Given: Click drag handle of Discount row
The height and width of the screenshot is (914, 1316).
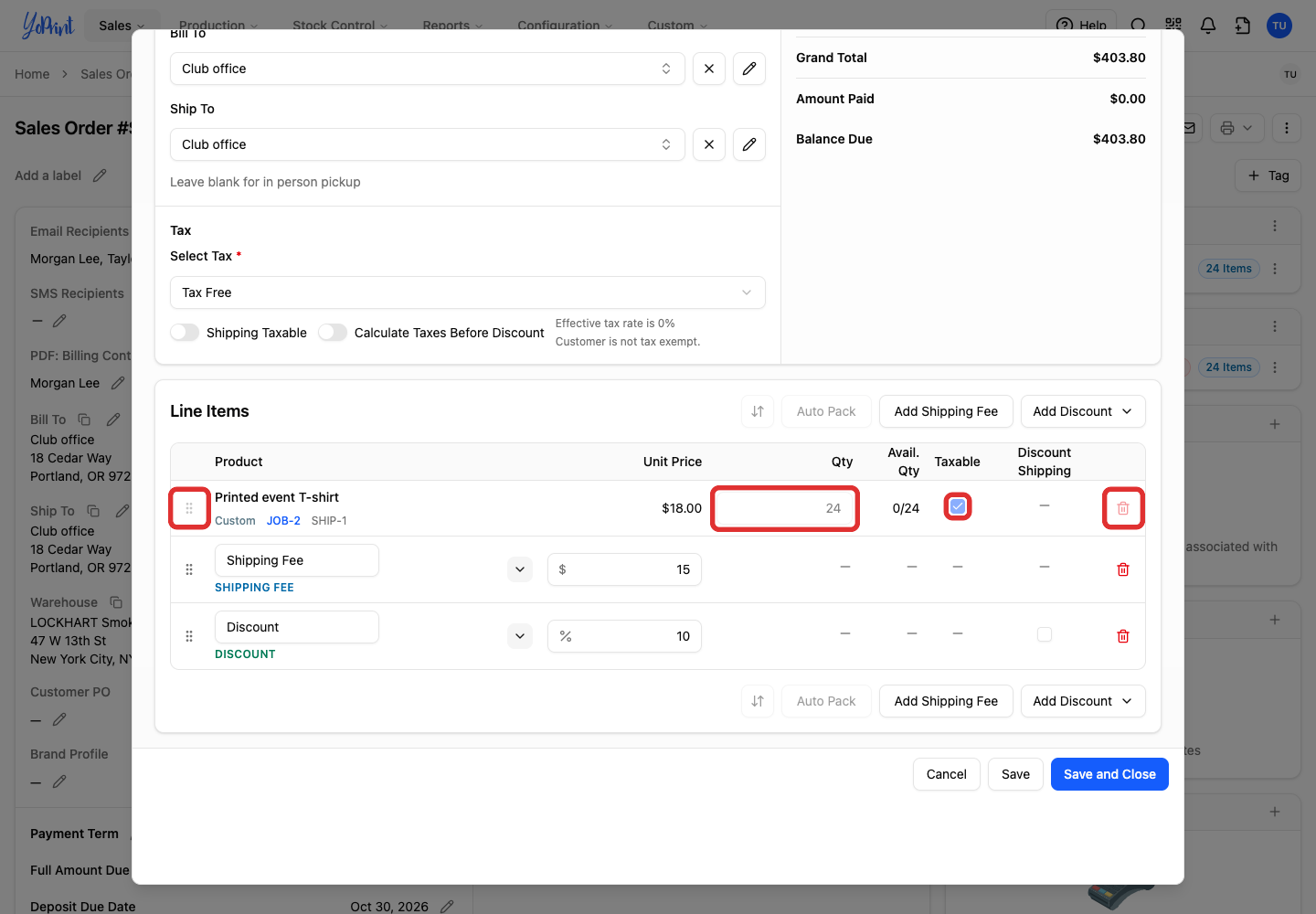Looking at the screenshot, I should tap(189, 636).
